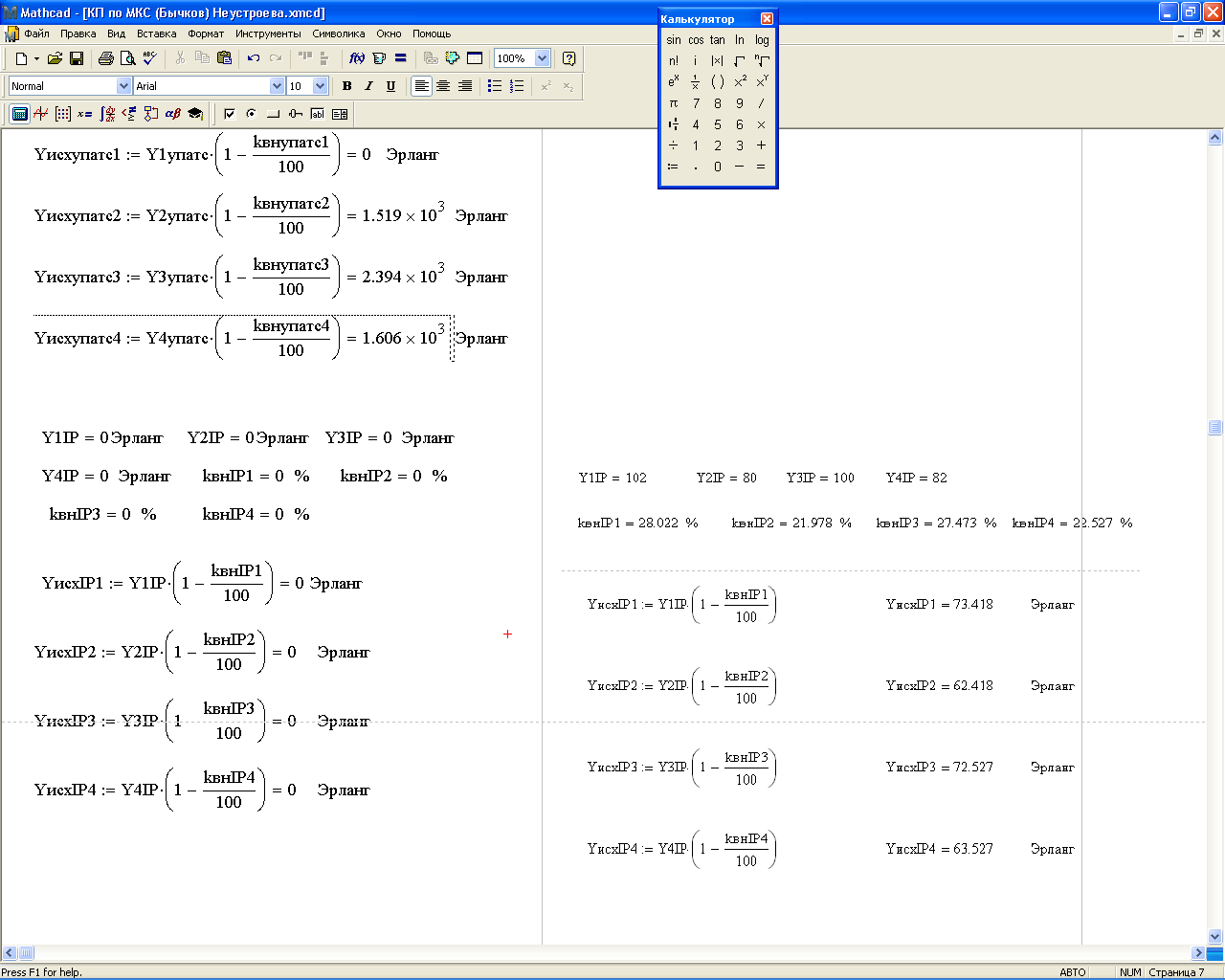The image size is (1225, 980).
Task: Close the Калькулятор palette
Action: (x=767, y=19)
